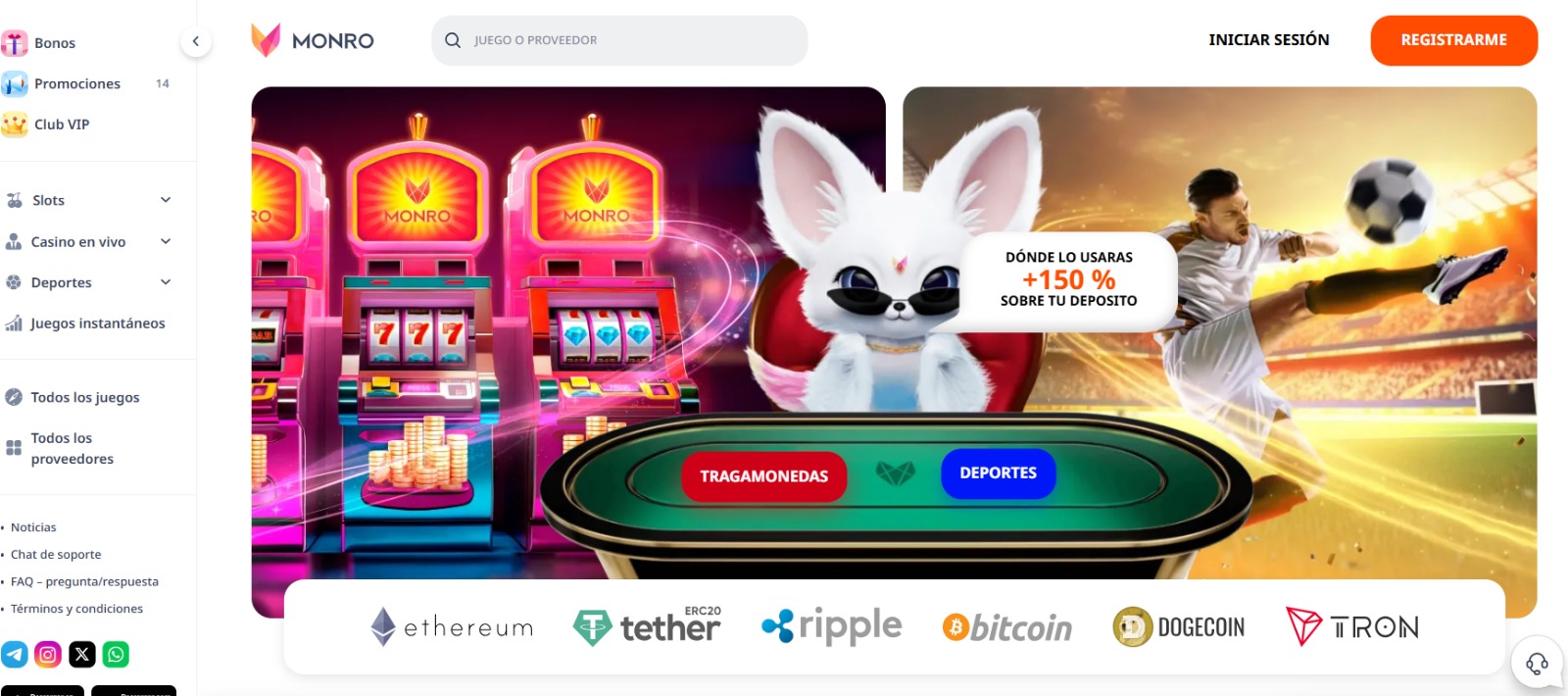Click the Bonos gift icon
The image size is (1568, 696).
point(14,43)
